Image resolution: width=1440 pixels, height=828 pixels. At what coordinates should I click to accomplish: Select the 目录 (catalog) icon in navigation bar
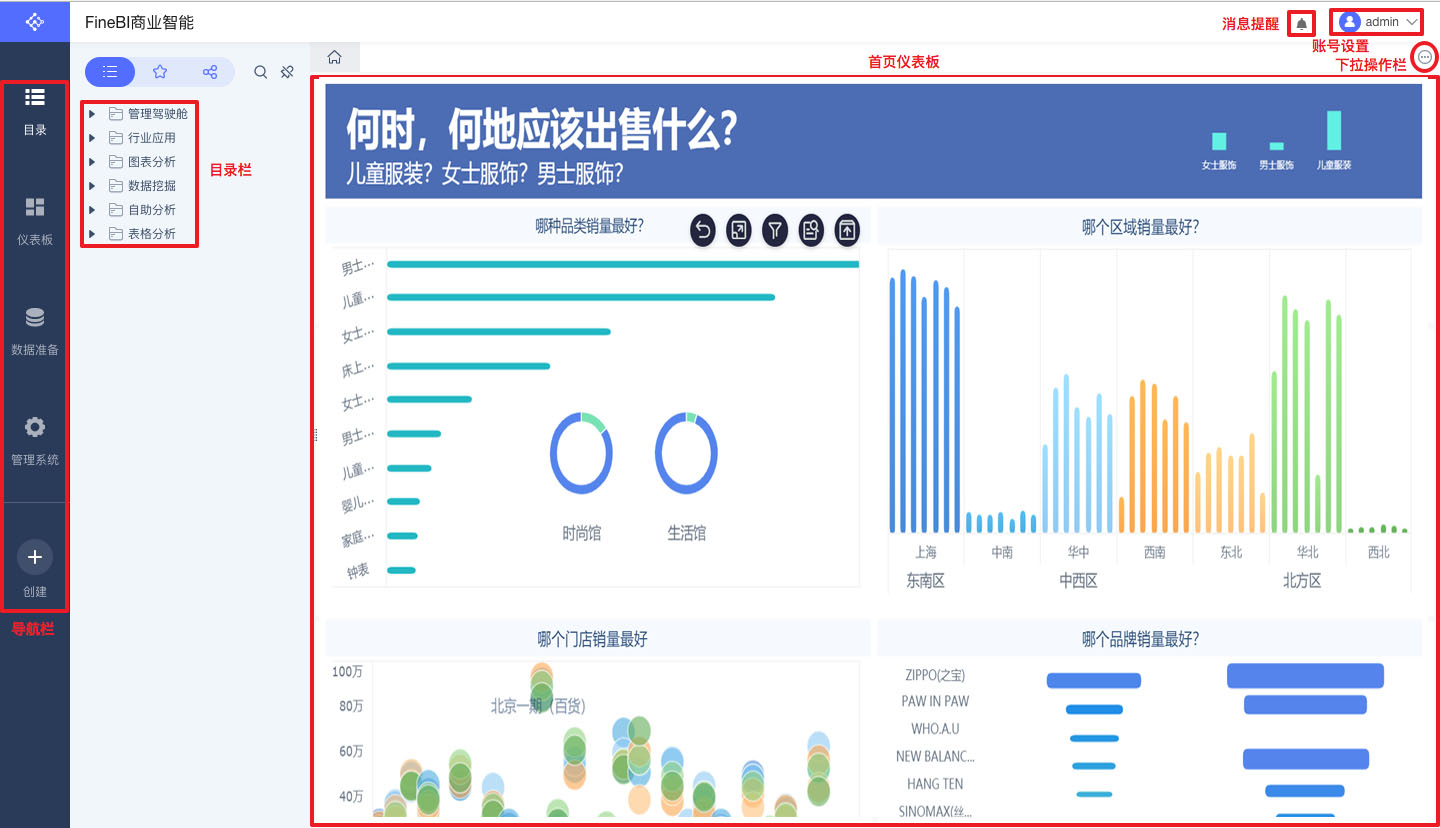click(x=35, y=107)
